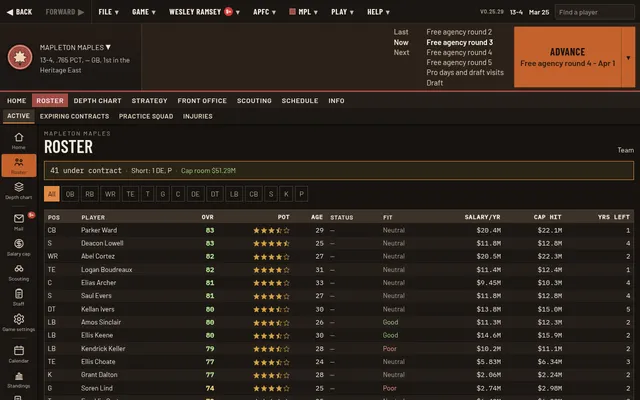Image resolution: width=640 pixels, height=400 pixels.
Task: Filter roster by DE position
Action: pos(196,194)
